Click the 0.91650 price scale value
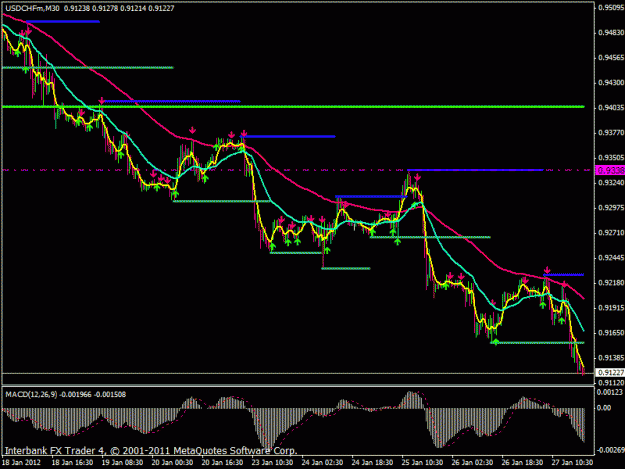 tap(611, 333)
